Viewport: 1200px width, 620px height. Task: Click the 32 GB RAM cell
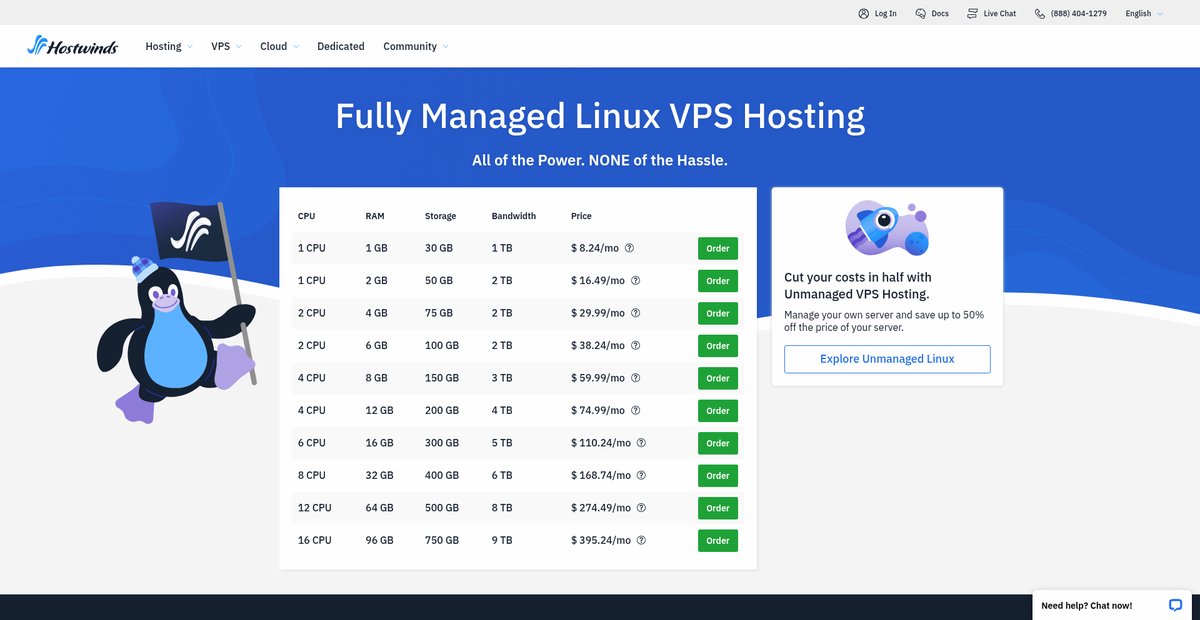[380, 475]
